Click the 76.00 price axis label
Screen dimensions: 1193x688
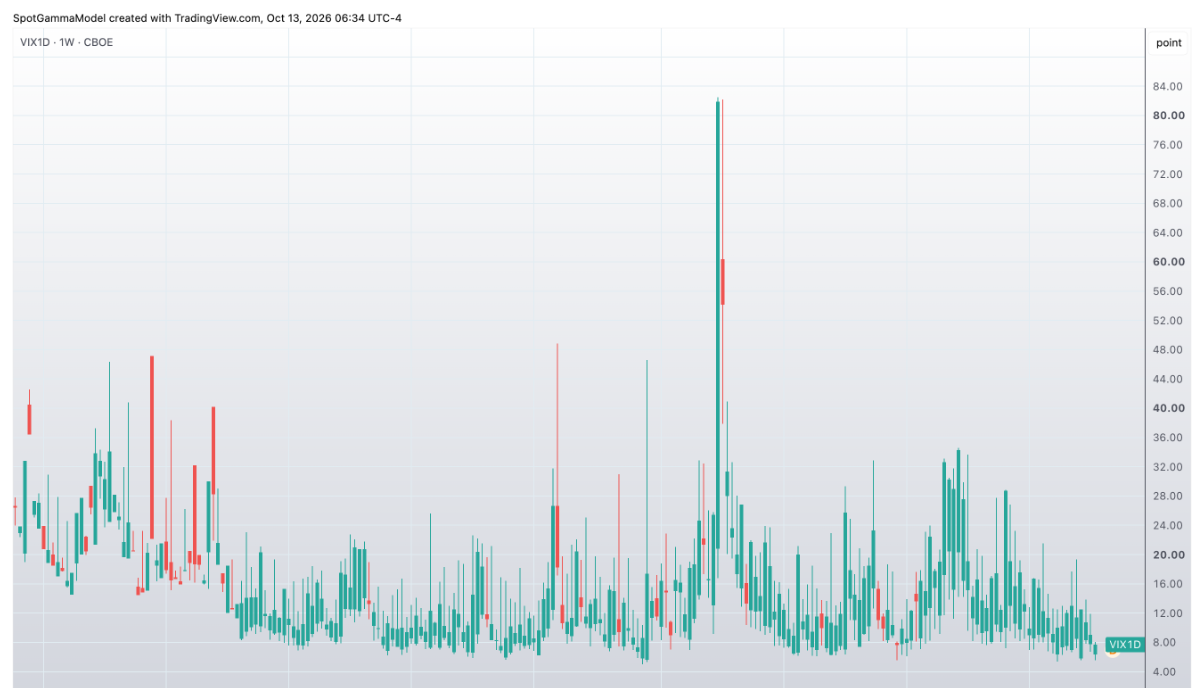1168,145
